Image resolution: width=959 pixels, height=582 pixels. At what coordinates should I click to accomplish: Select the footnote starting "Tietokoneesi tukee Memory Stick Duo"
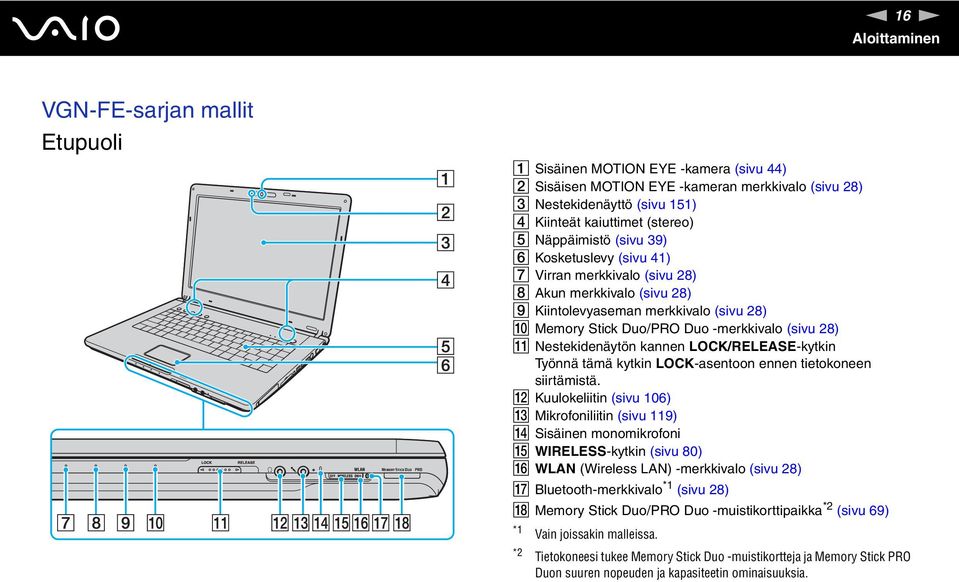click(x=722, y=565)
